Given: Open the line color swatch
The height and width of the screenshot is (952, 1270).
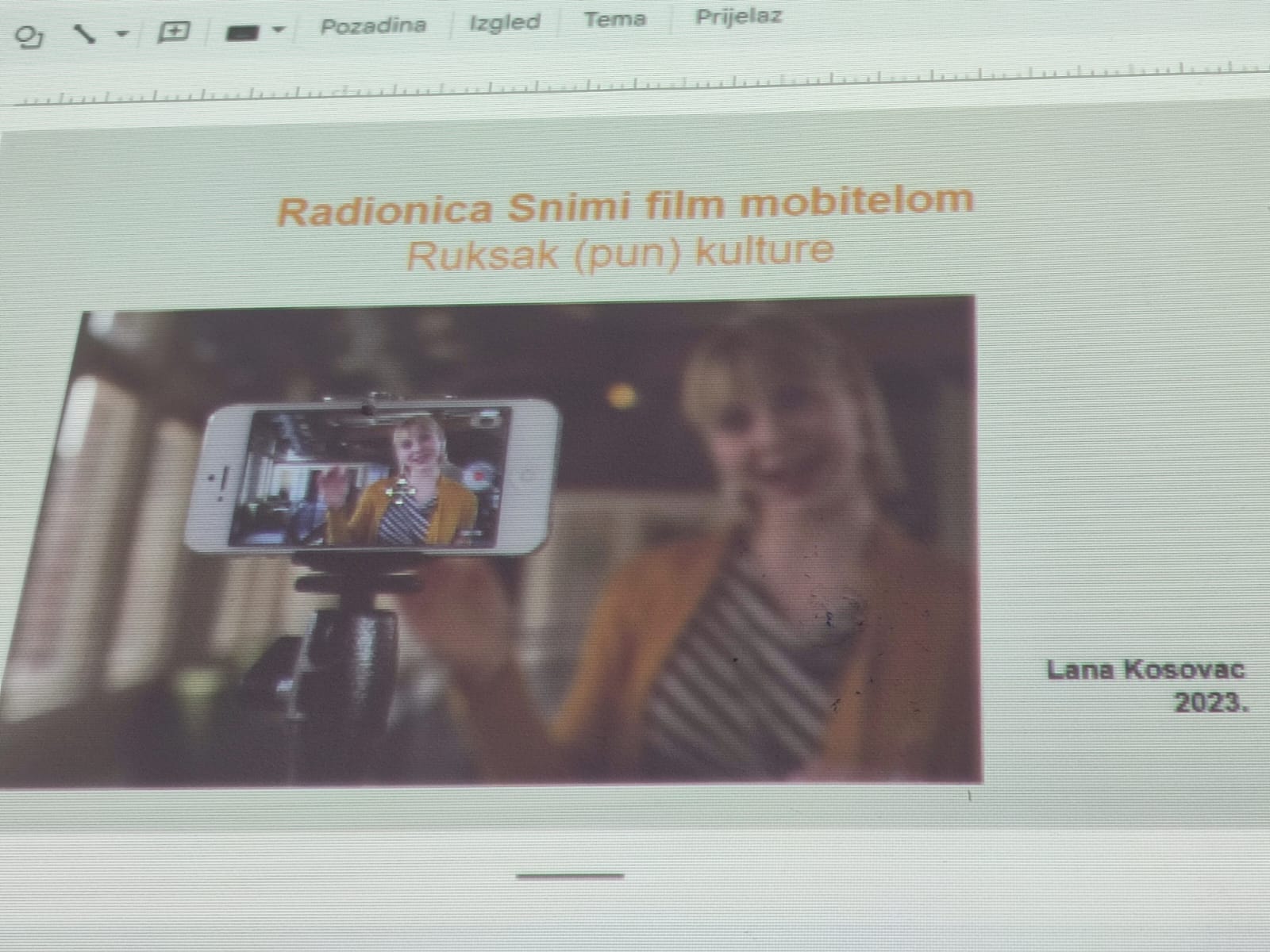Looking at the screenshot, I should pos(243,32).
